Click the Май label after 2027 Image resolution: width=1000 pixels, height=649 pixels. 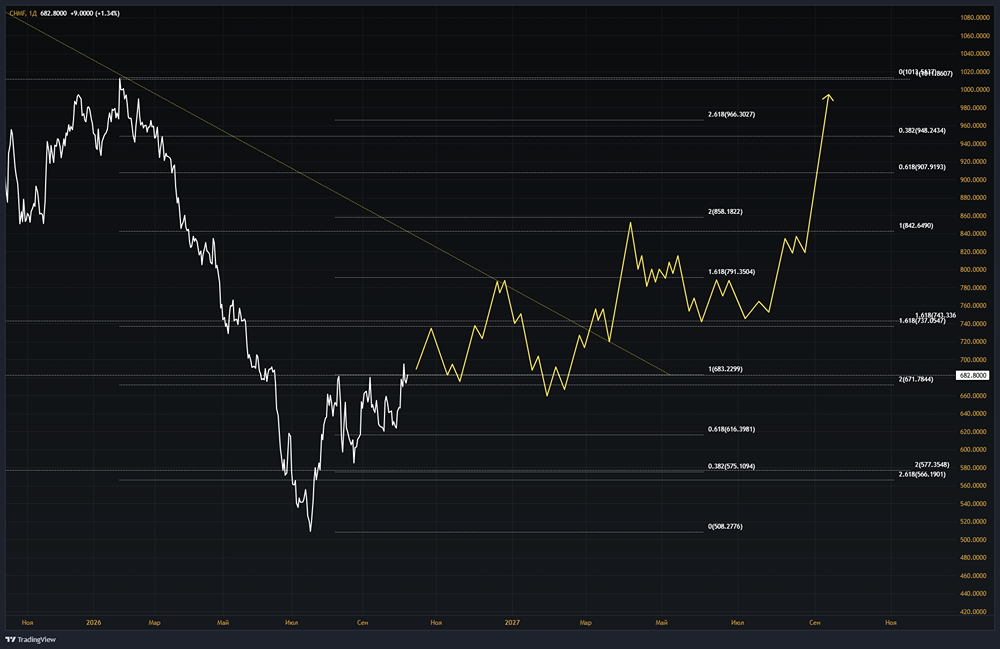(x=661, y=622)
